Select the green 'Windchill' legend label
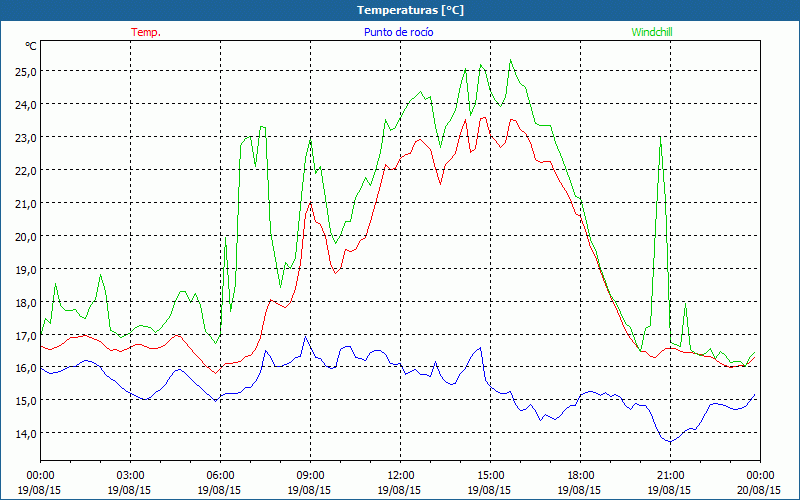The image size is (800, 500). (652, 32)
